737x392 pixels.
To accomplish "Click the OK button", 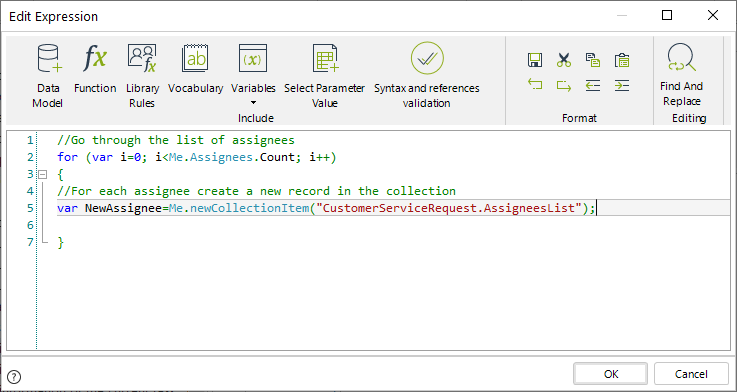I will click(611, 374).
